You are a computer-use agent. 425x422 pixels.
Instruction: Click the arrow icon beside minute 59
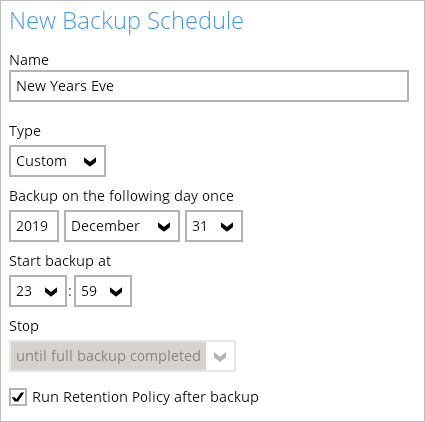[116, 292]
